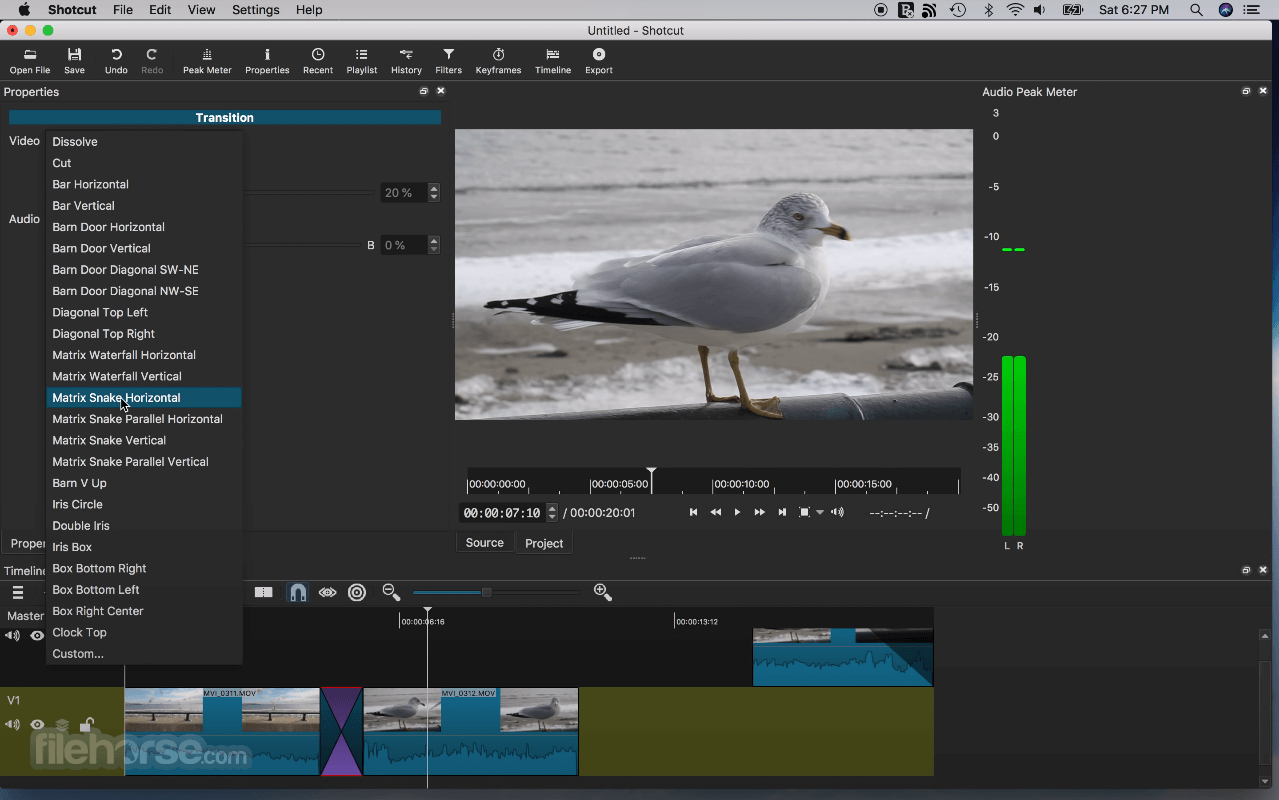Open the View menu
The image size is (1279, 800).
point(201,10)
